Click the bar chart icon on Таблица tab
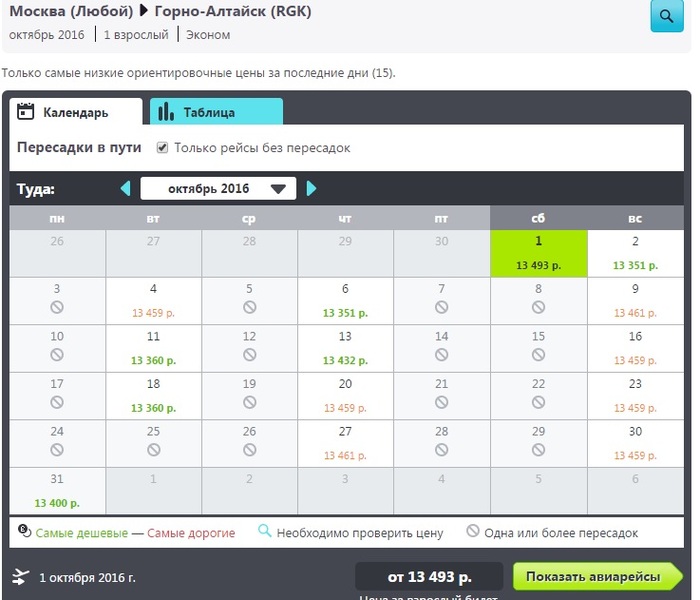Viewport: 700px width, 600px height. click(x=166, y=111)
